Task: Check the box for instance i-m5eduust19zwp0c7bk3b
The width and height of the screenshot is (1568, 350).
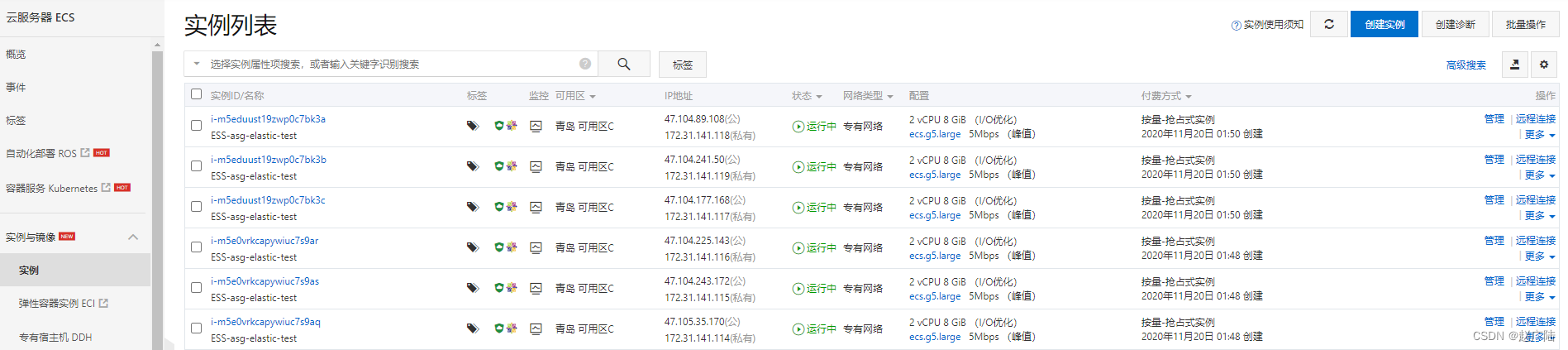Action: click(x=196, y=166)
